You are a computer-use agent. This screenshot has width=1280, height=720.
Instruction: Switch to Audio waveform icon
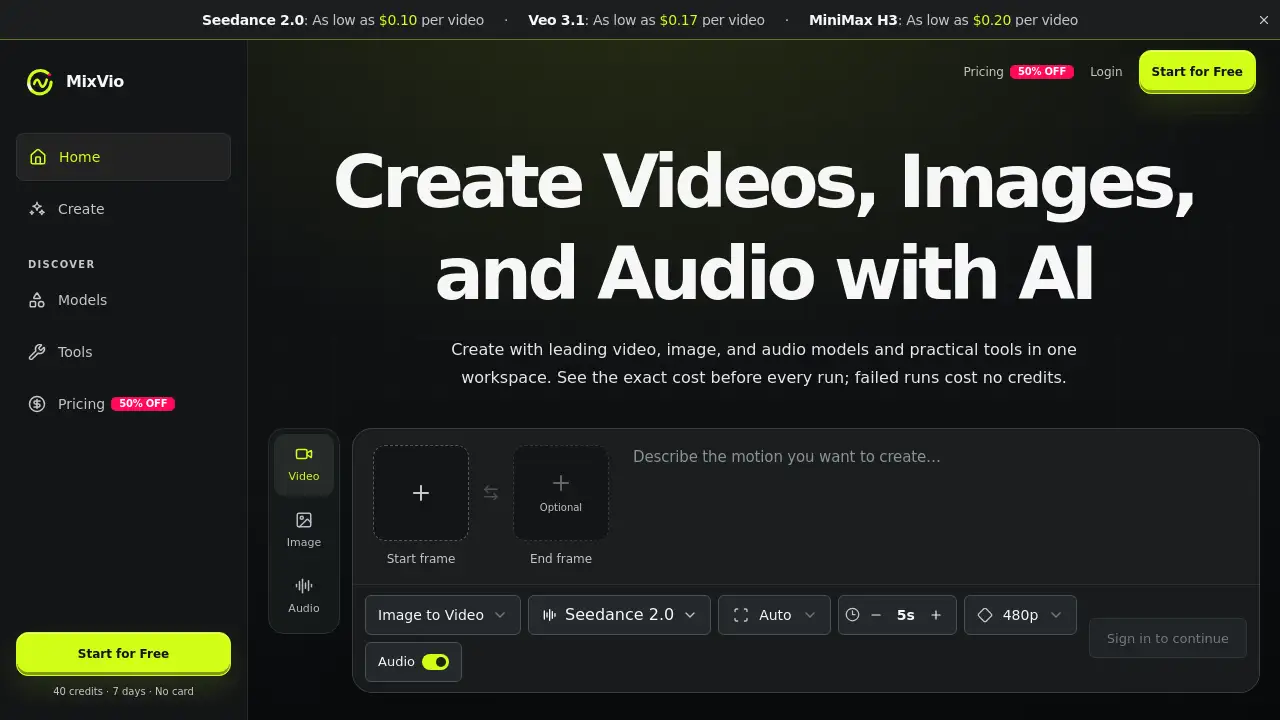[304, 586]
